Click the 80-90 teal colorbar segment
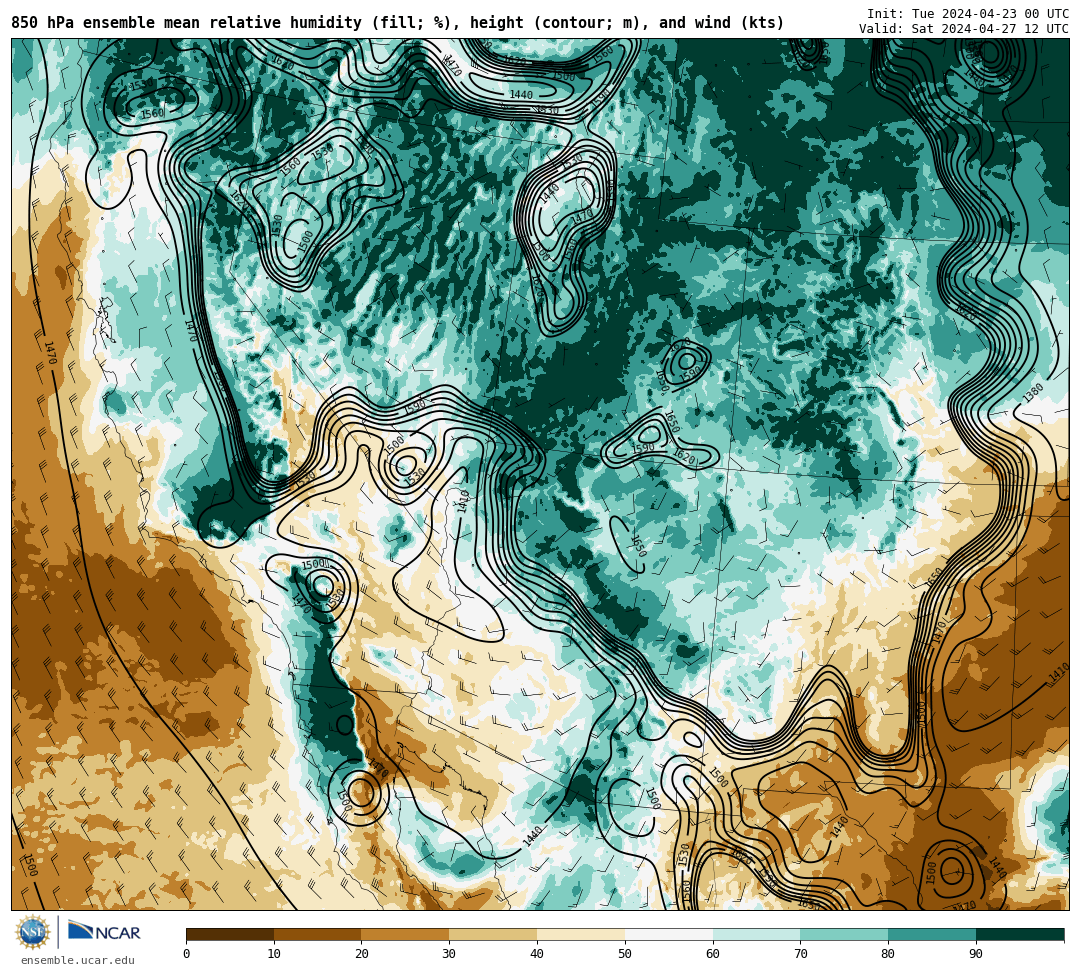The height and width of the screenshot is (973, 1080). click(932, 934)
